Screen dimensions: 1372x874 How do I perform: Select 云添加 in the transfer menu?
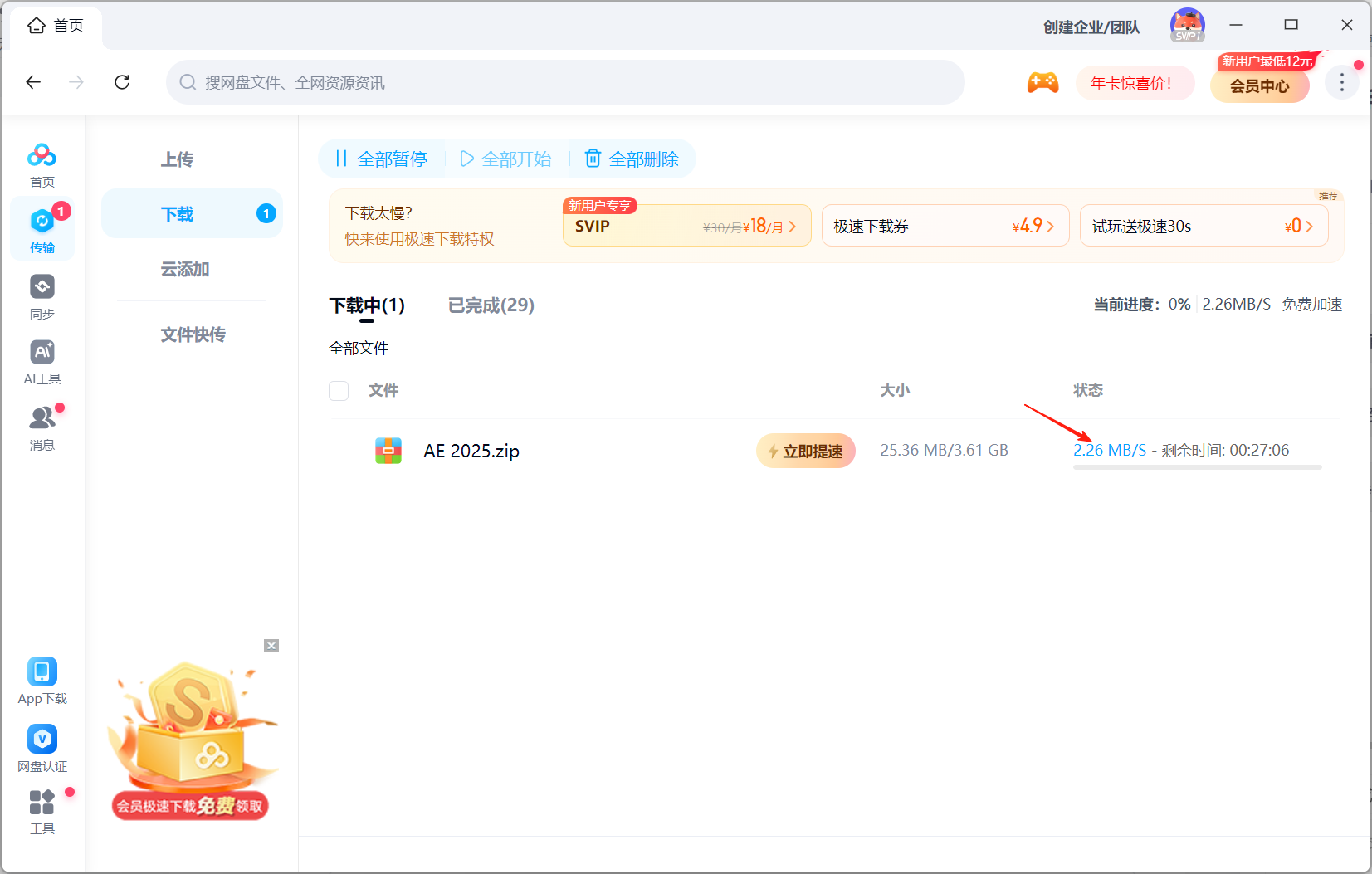click(x=185, y=269)
